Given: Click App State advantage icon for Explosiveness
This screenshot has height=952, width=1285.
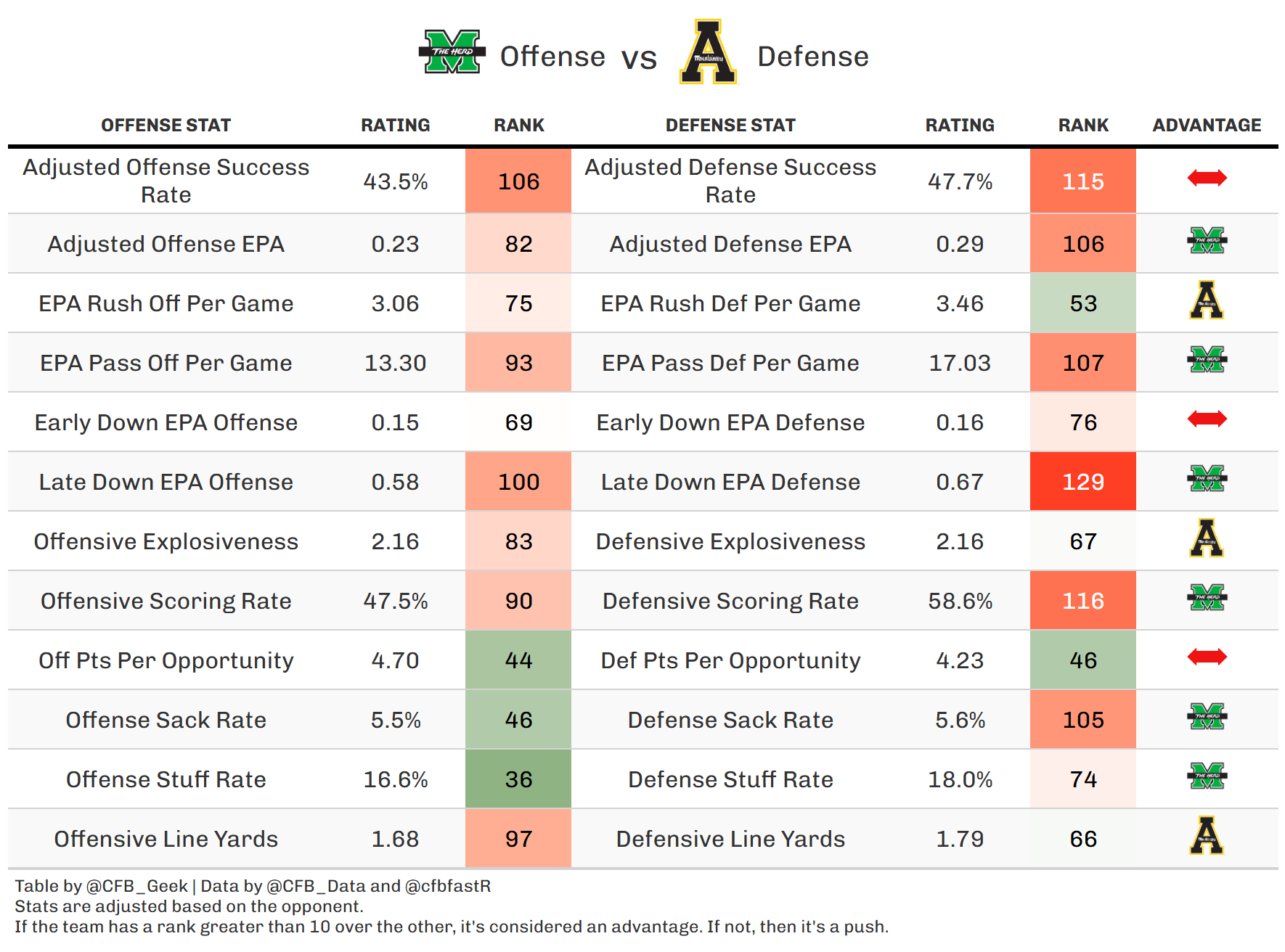Looking at the screenshot, I should pyautogui.click(x=1207, y=538).
